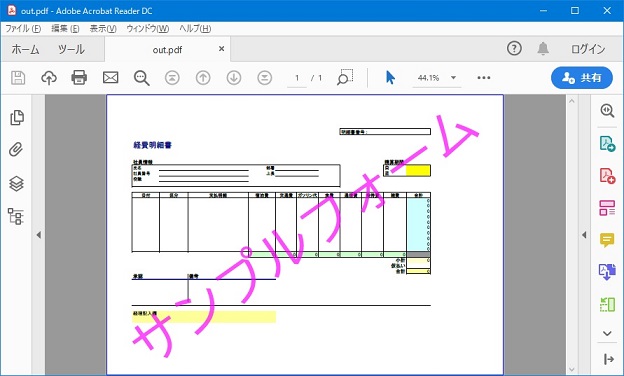
Task: Show more tools chevron in right pane
Action: coord(607,333)
